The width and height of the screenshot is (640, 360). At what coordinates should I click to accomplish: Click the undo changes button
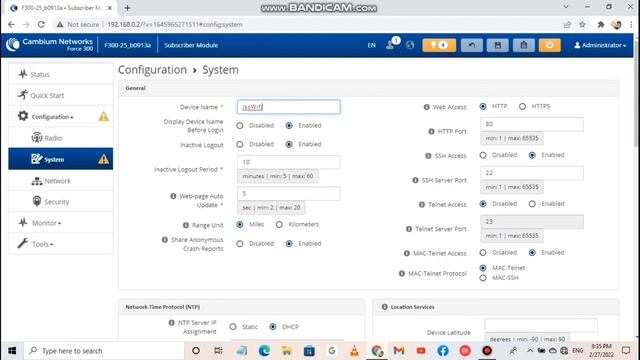click(471, 45)
